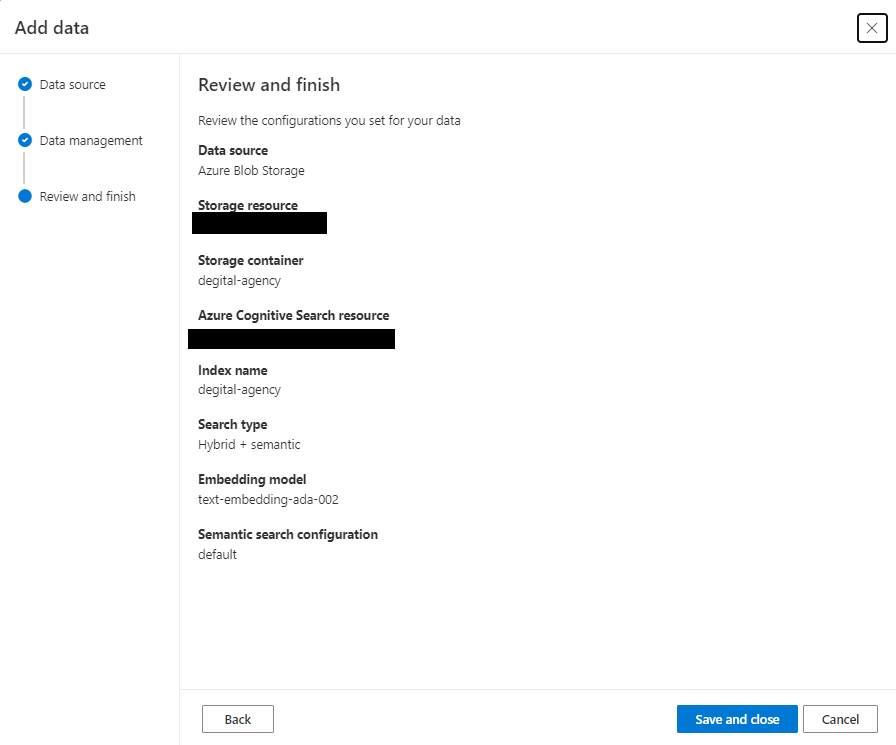Click 'degital-agency' under Index name
Viewport: 896px width, 745px height.
tap(239, 390)
